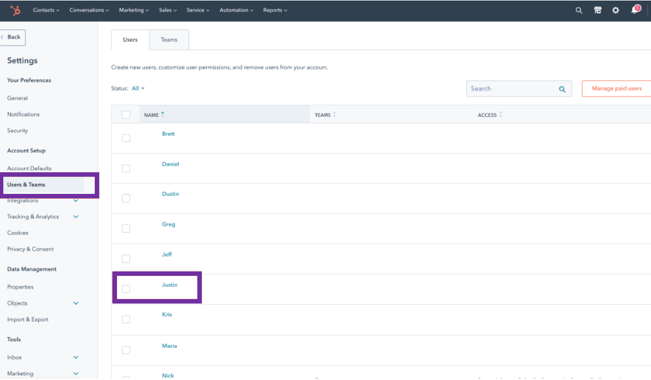Open user Daniel's profile link
This screenshot has width=651, height=380.
pyautogui.click(x=170, y=164)
